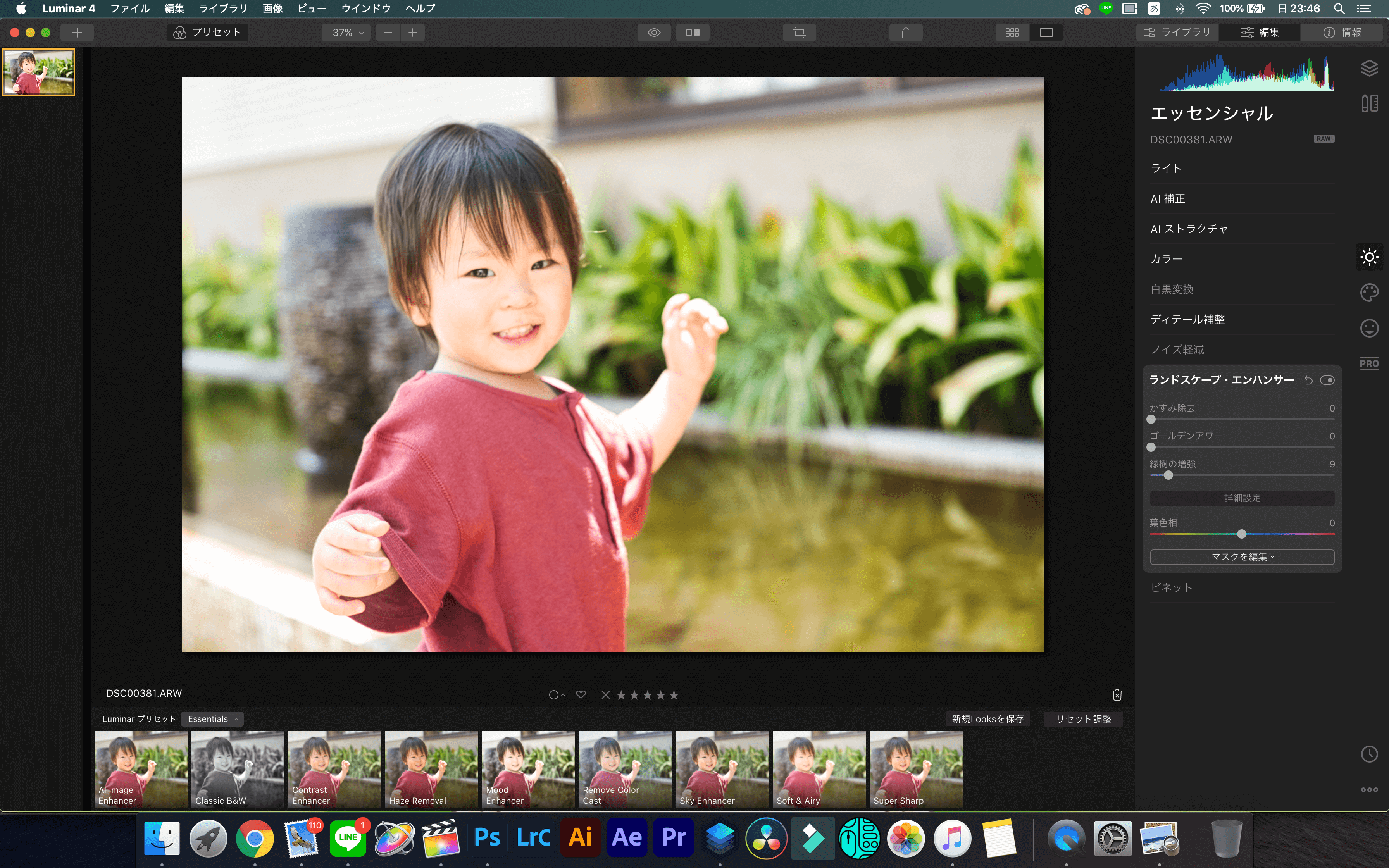Image resolution: width=1389 pixels, height=868 pixels.
Task: Open the Layers panel icon
Action: [1369, 68]
